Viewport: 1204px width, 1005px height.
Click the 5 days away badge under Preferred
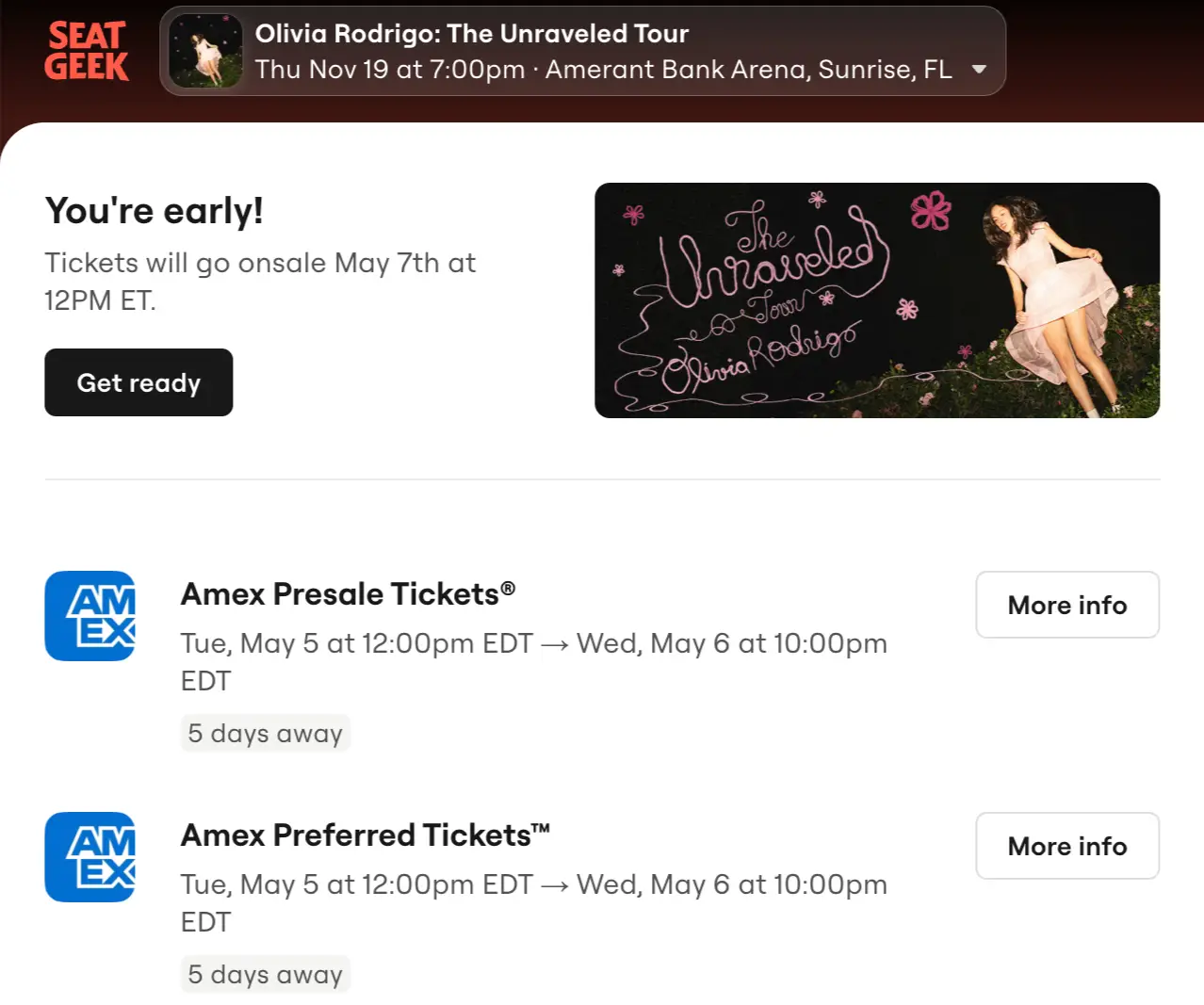click(265, 974)
